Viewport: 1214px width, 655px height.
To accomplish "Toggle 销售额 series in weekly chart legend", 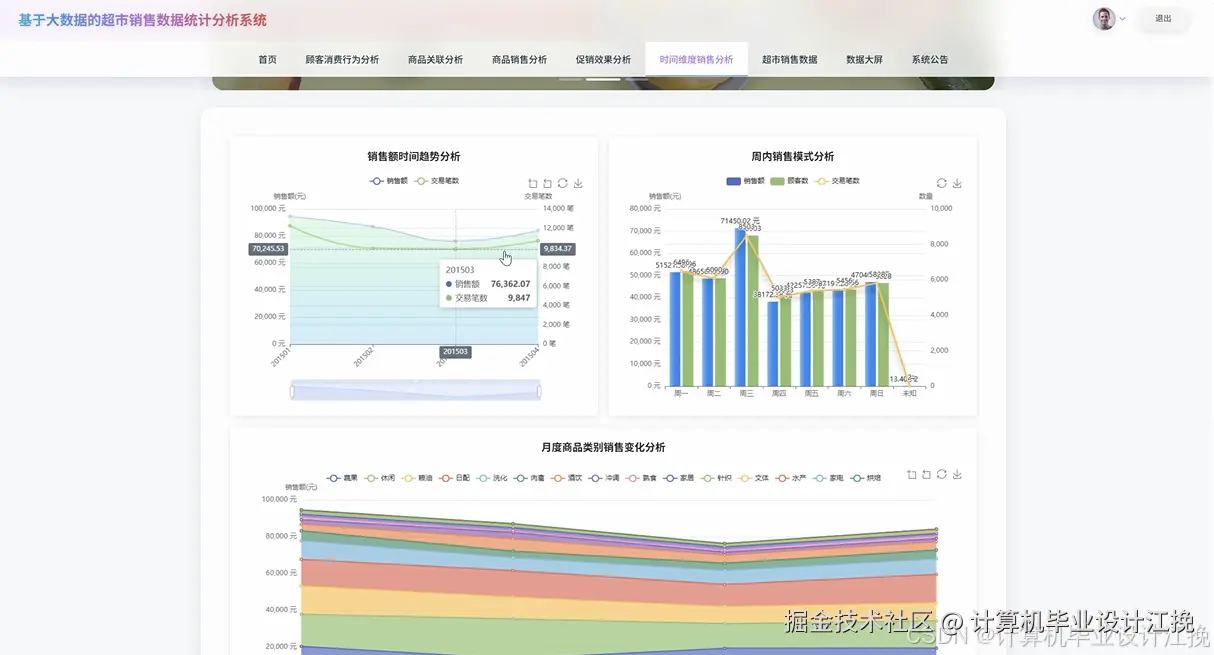I will [x=746, y=181].
